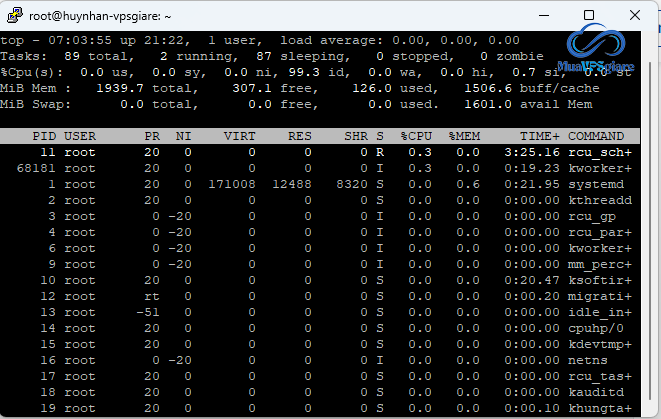The image size is (661, 419).
Task: Click the %MEM column header
Action: click(463, 135)
